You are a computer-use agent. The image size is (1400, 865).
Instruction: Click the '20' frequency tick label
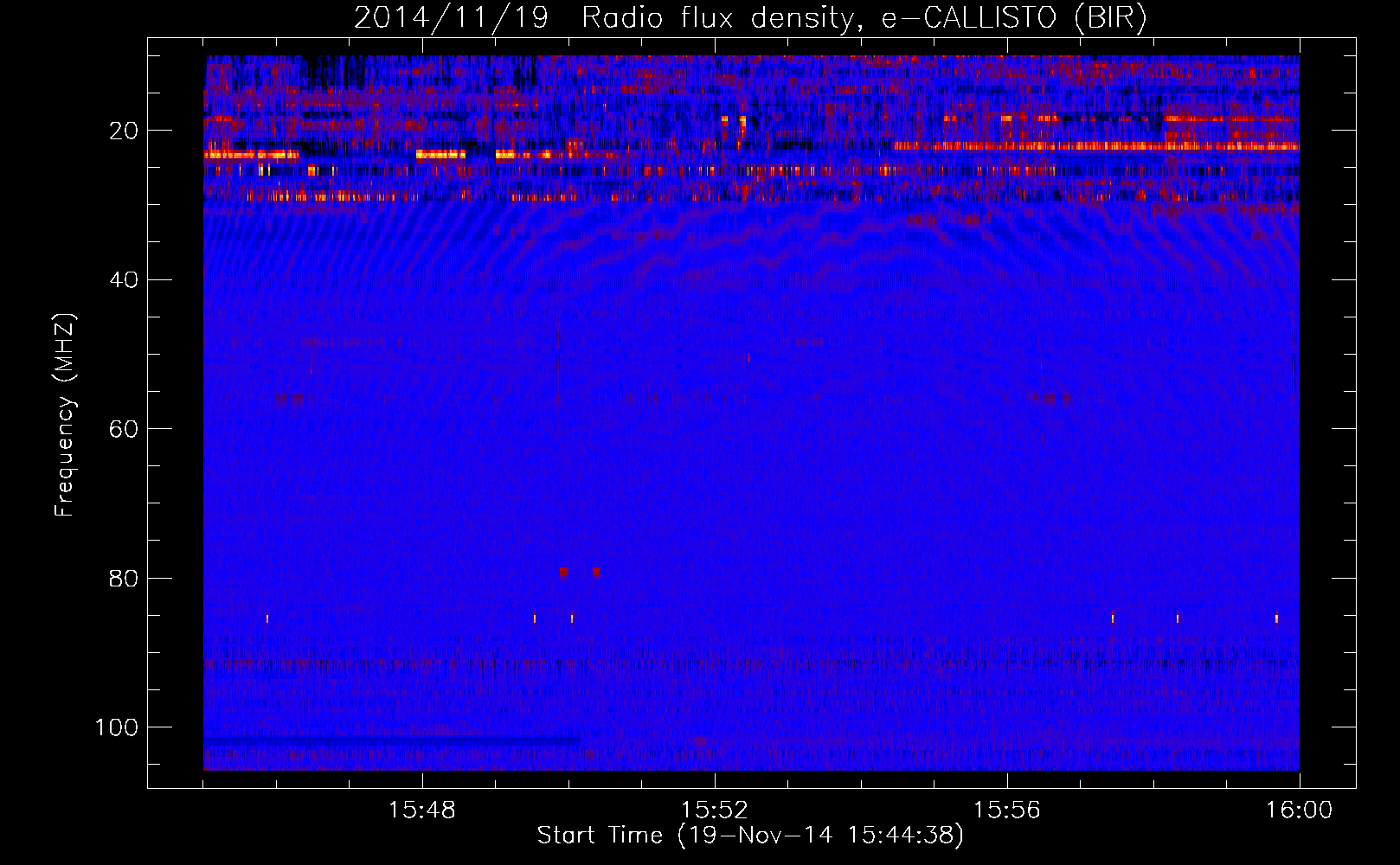tap(125, 131)
